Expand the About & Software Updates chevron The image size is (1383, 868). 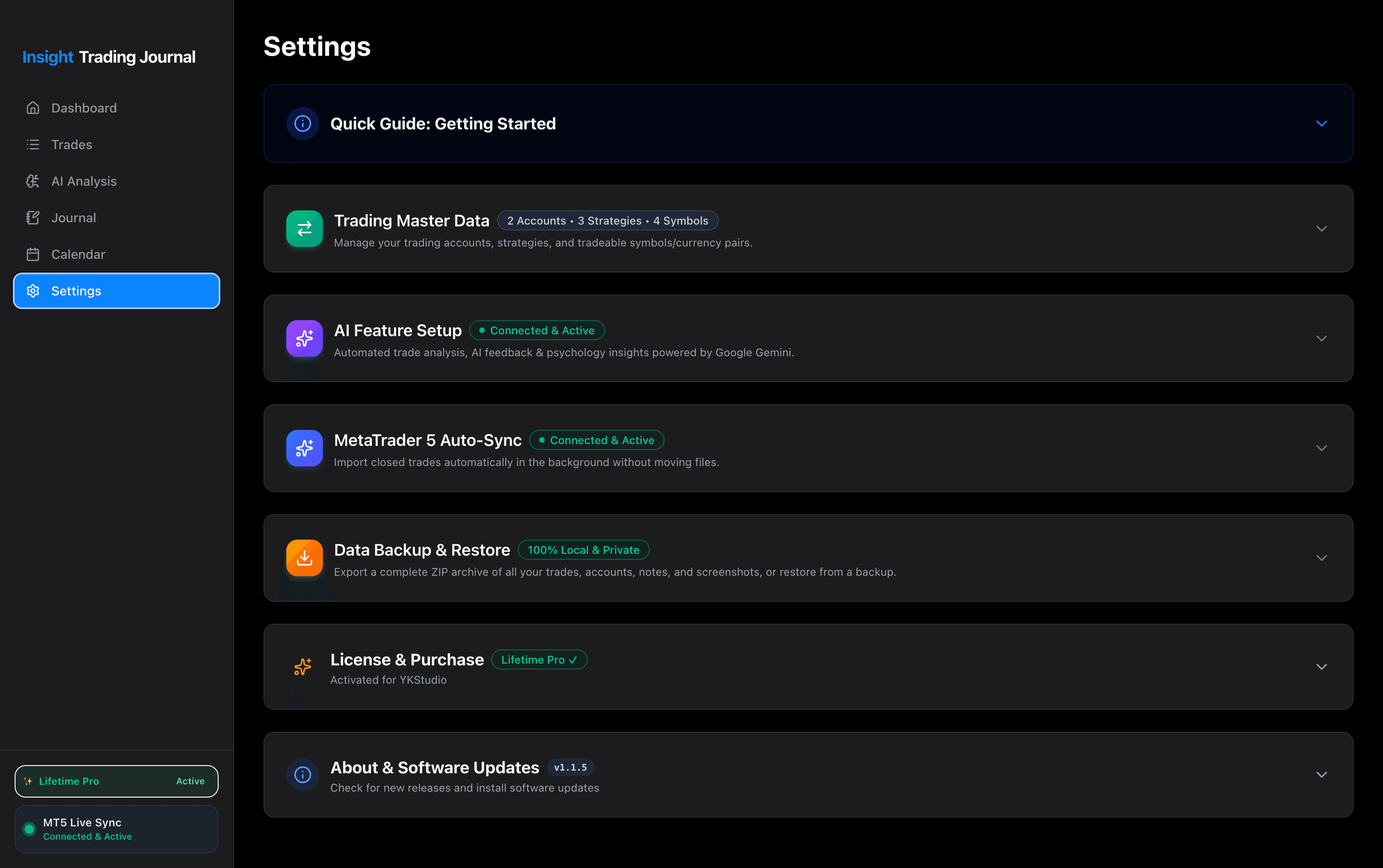[1322, 774]
